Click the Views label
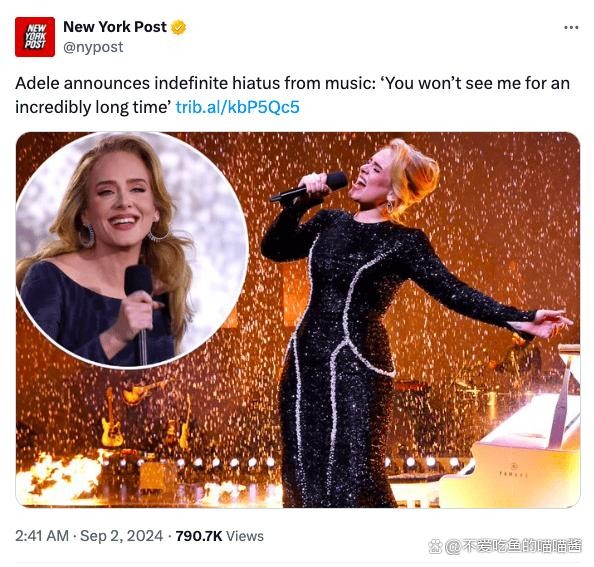Screen dimensions: 594x567 [x=245, y=536]
